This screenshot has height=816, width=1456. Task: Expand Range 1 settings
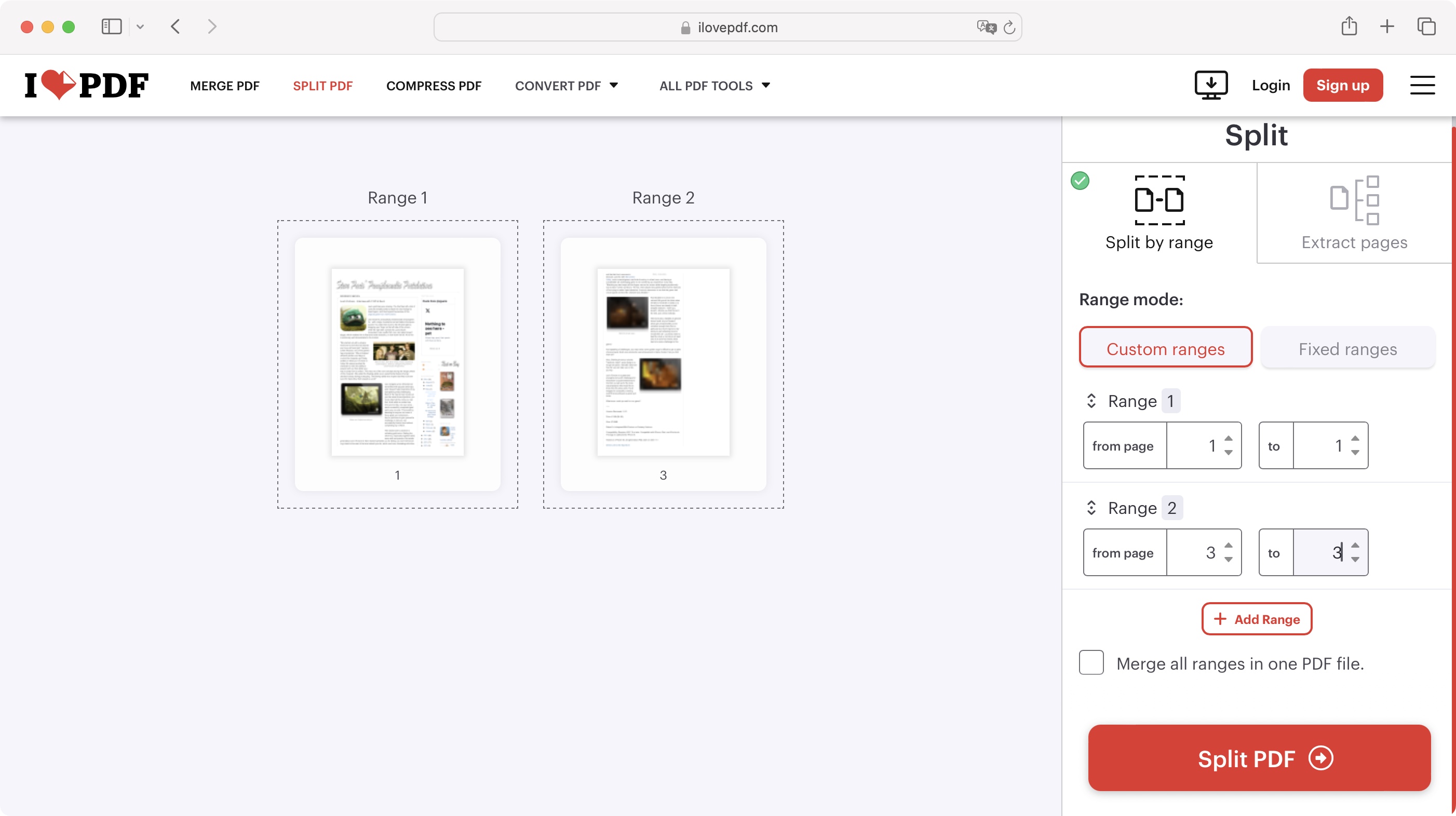coord(1090,401)
